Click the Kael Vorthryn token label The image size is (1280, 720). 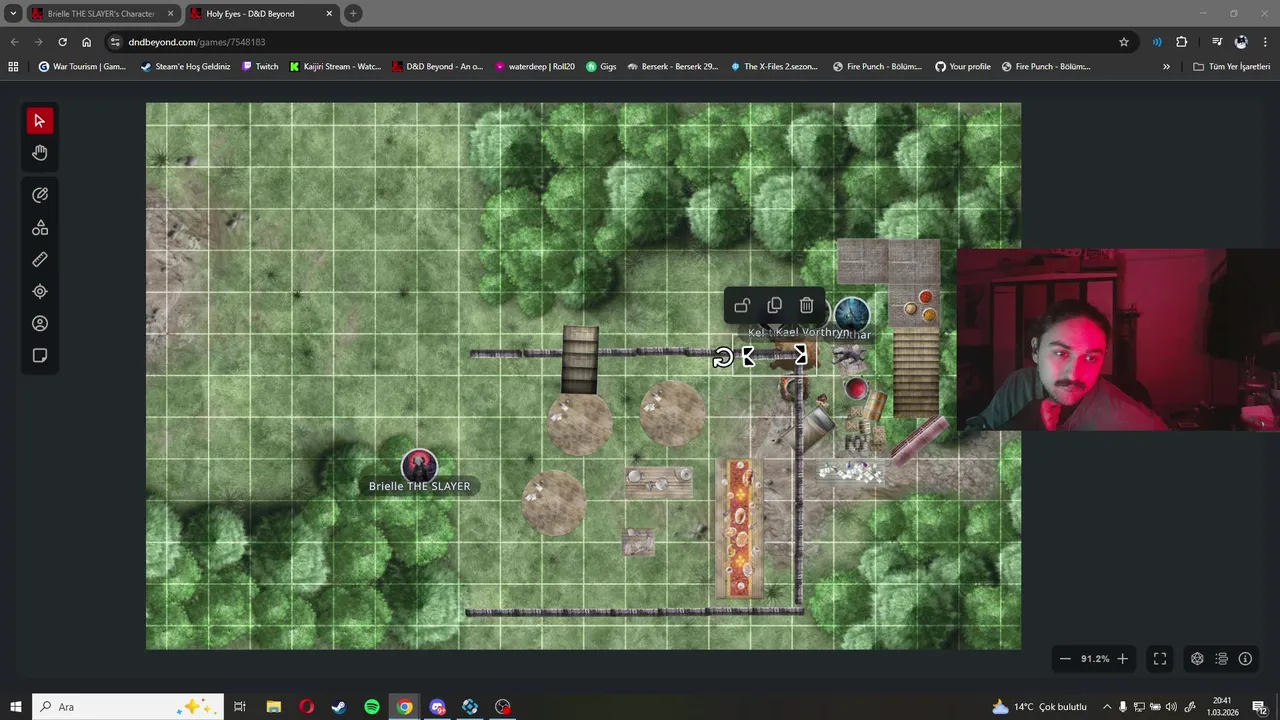[811, 332]
